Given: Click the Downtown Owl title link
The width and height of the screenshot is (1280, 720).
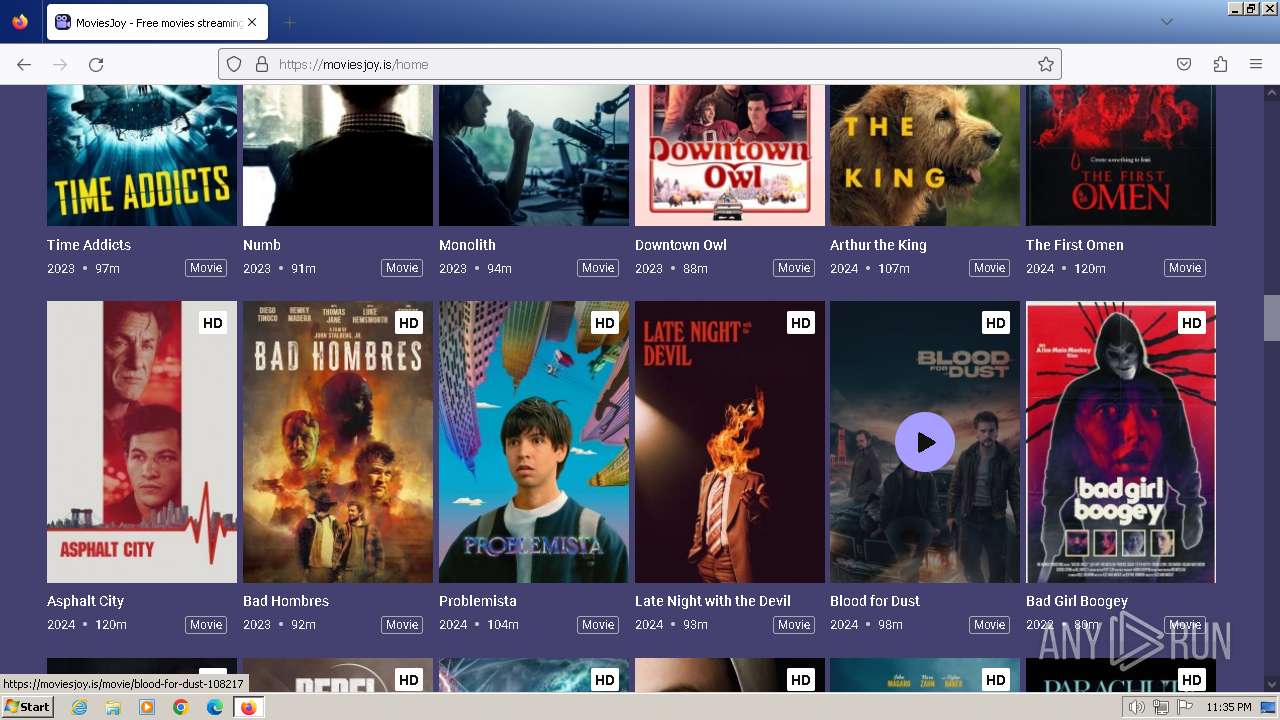Looking at the screenshot, I should 681,245.
